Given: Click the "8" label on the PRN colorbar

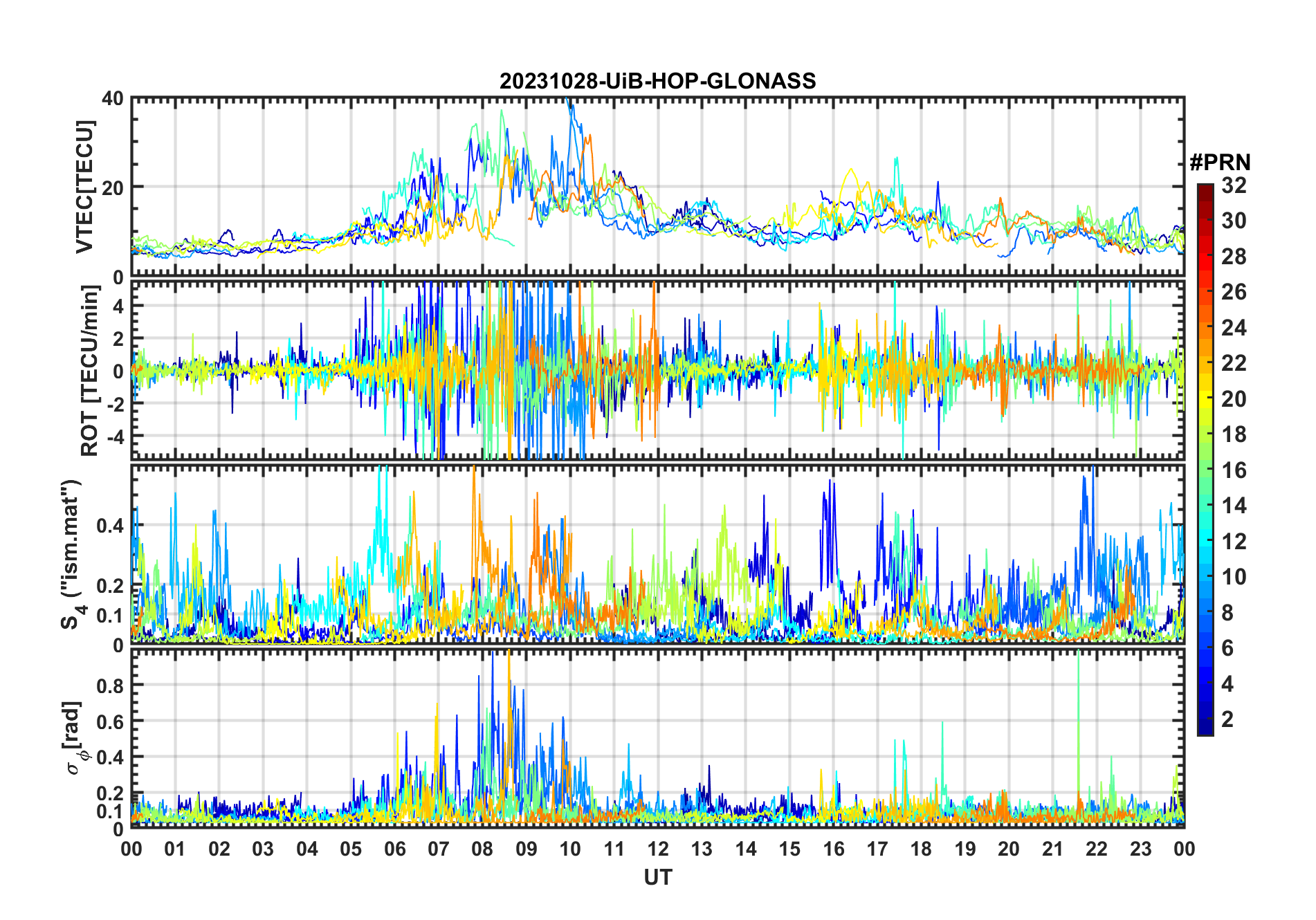Looking at the screenshot, I should (1227, 613).
